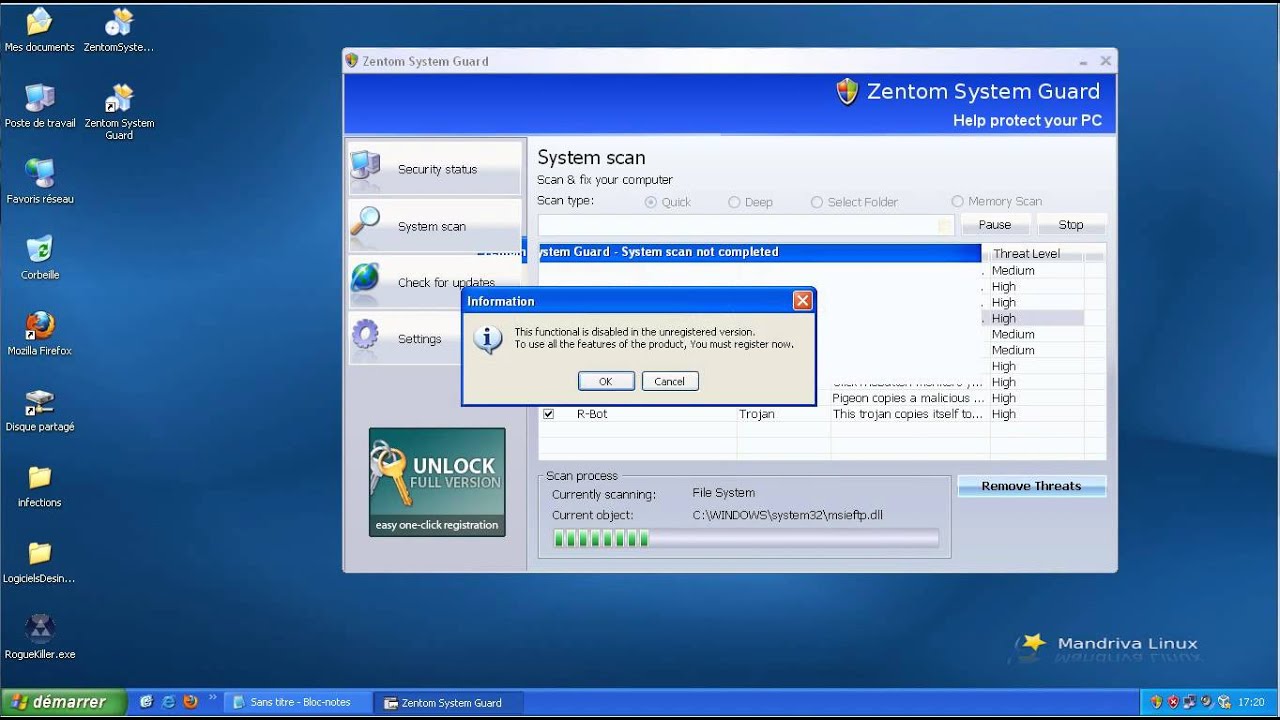
Task: Click the scan folder path input field
Action: pyautogui.click(x=746, y=226)
